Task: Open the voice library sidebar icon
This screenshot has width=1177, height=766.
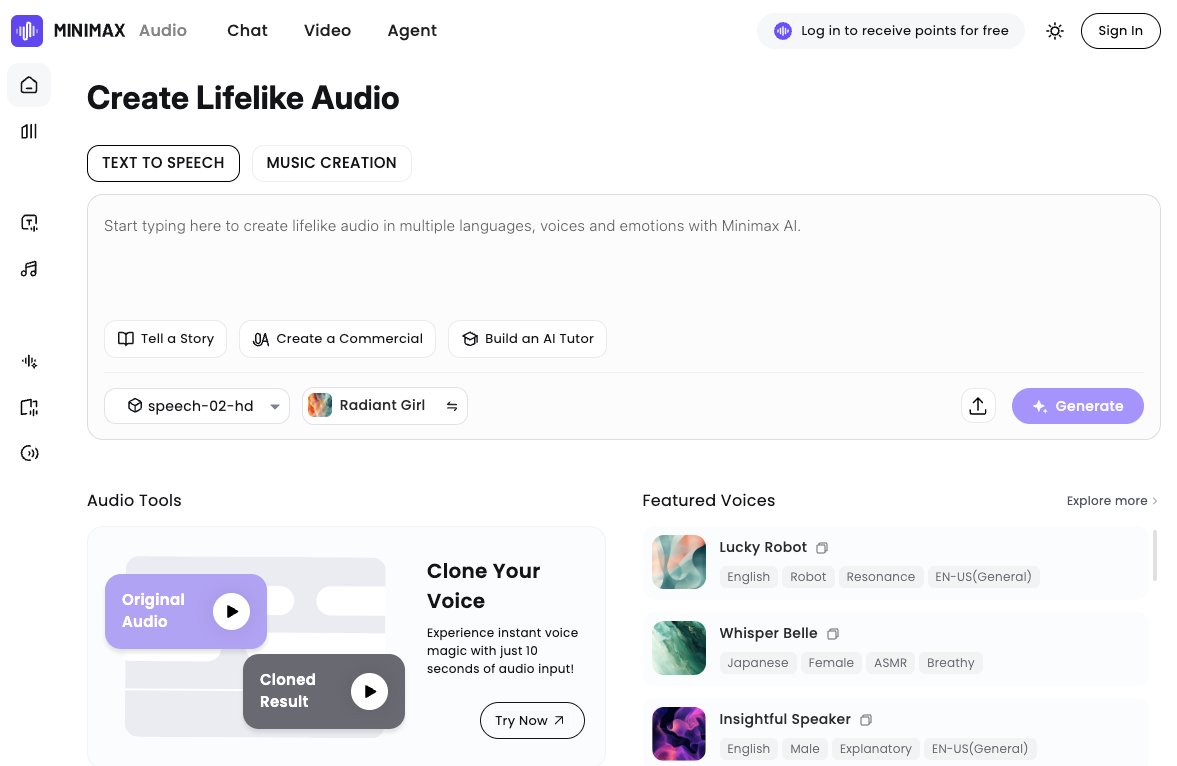Action: 29,131
